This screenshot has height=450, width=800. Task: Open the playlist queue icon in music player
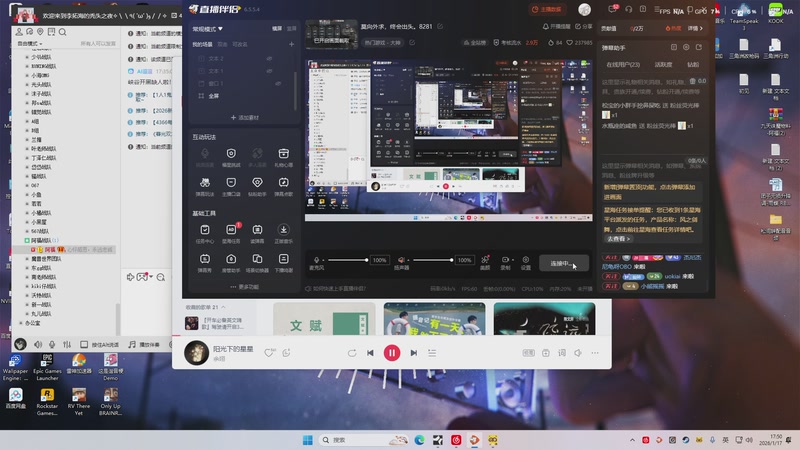tap(432, 353)
